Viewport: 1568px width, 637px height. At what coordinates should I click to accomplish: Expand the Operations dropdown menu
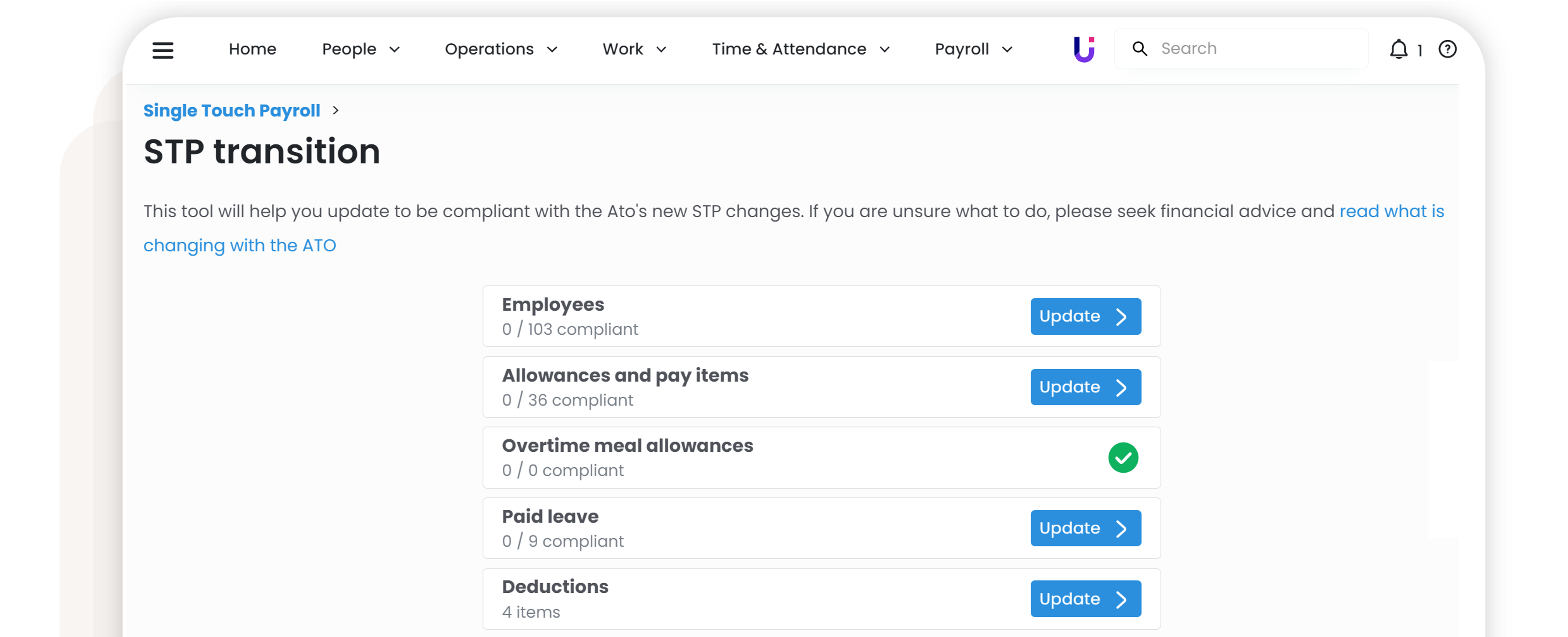(500, 49)
